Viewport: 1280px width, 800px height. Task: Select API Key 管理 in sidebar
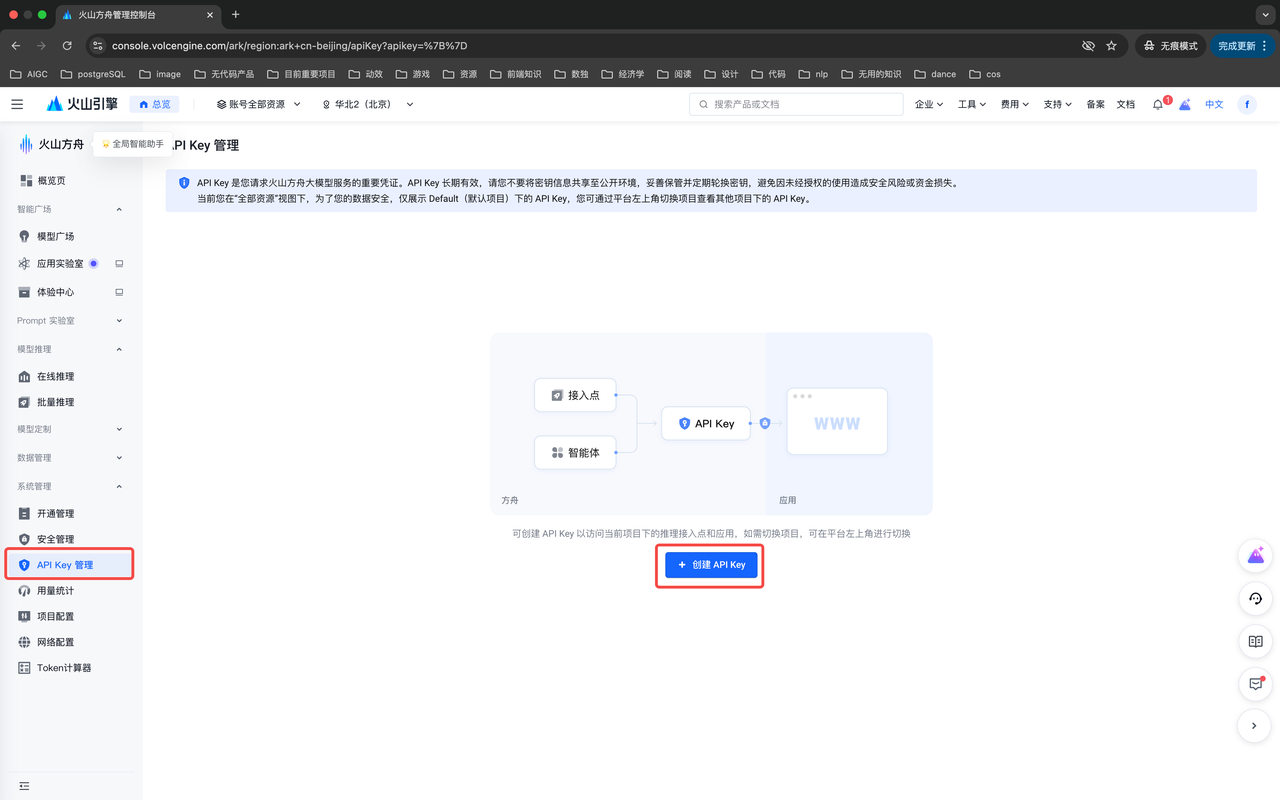point(68,565)
